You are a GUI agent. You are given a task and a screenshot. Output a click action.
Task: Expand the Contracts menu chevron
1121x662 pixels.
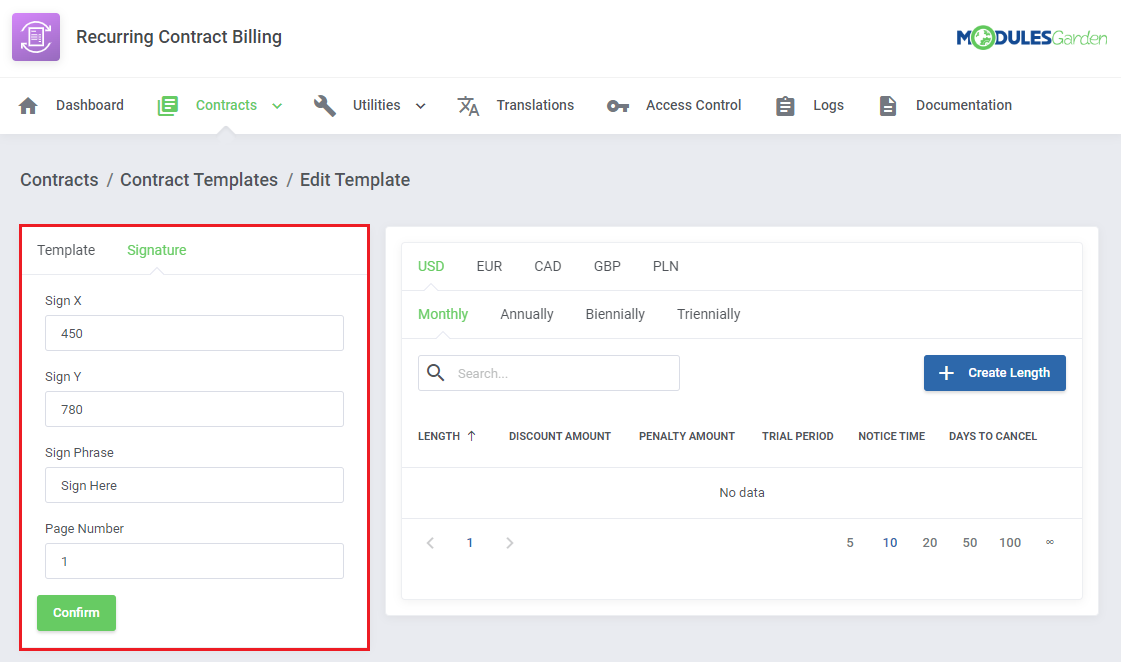tap(277, 106)
